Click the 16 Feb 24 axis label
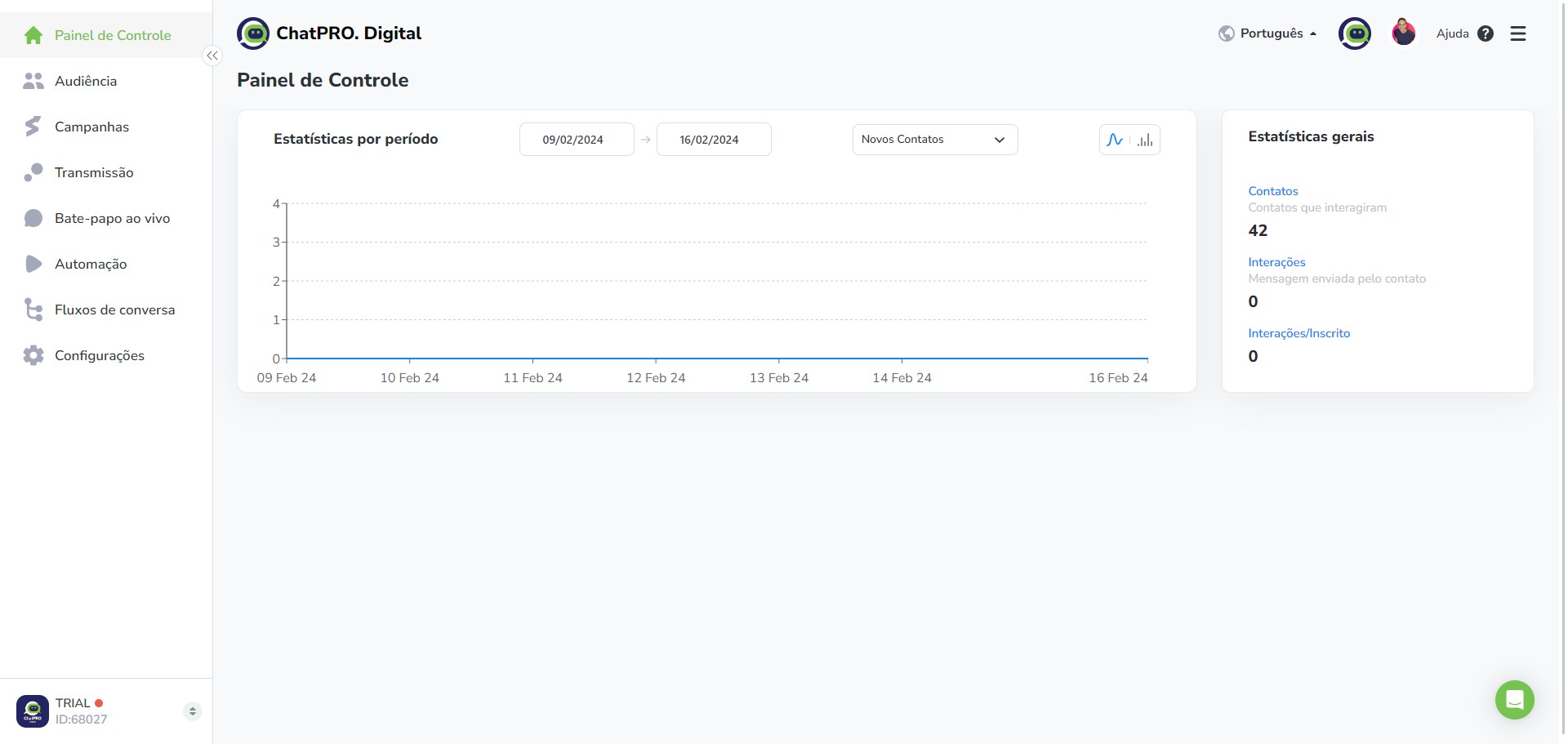Image resolution: width=1568 pixels, height=744 pixels. tap(1118, 378)
